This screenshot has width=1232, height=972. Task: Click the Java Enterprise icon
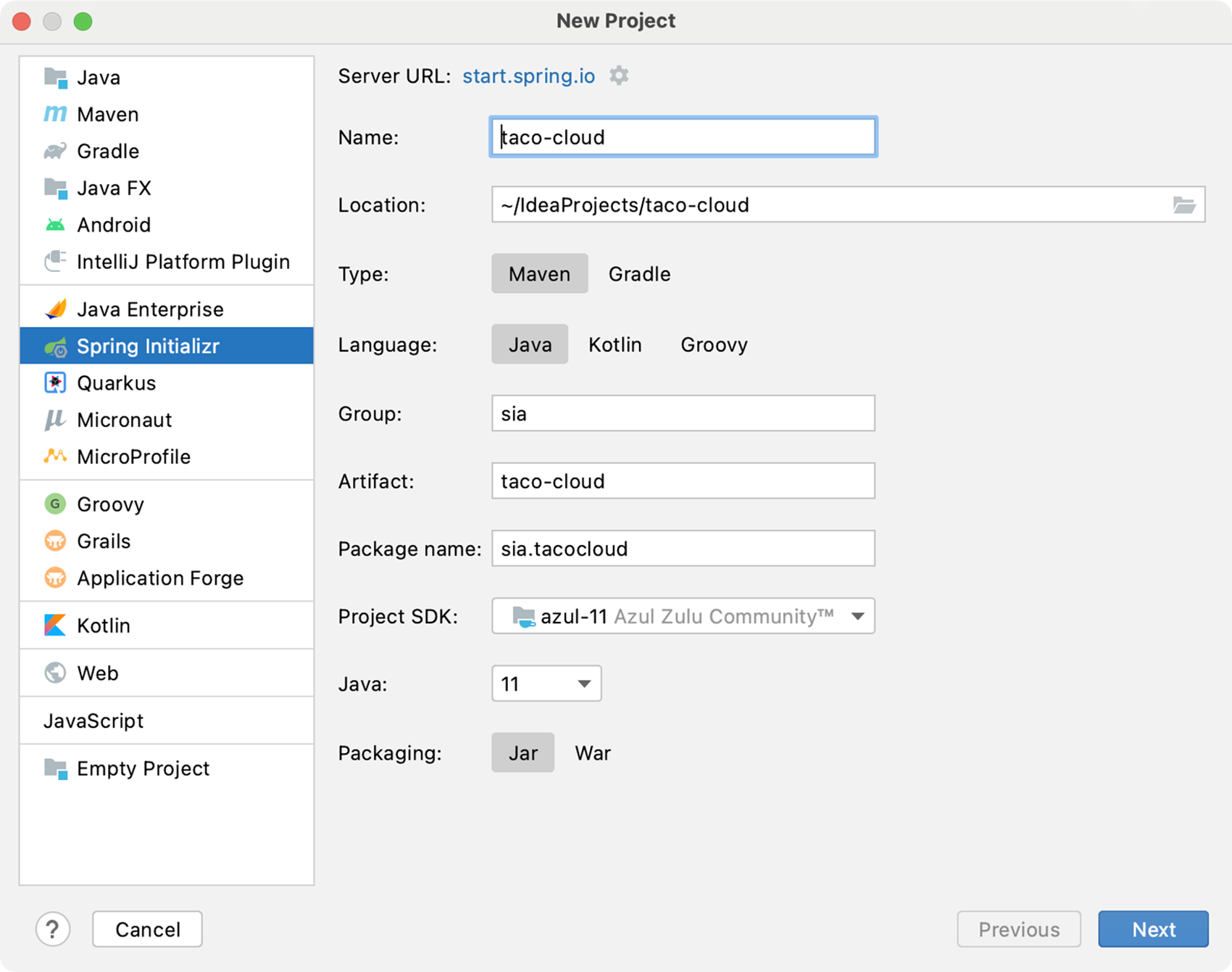click(x=56, y=310)
